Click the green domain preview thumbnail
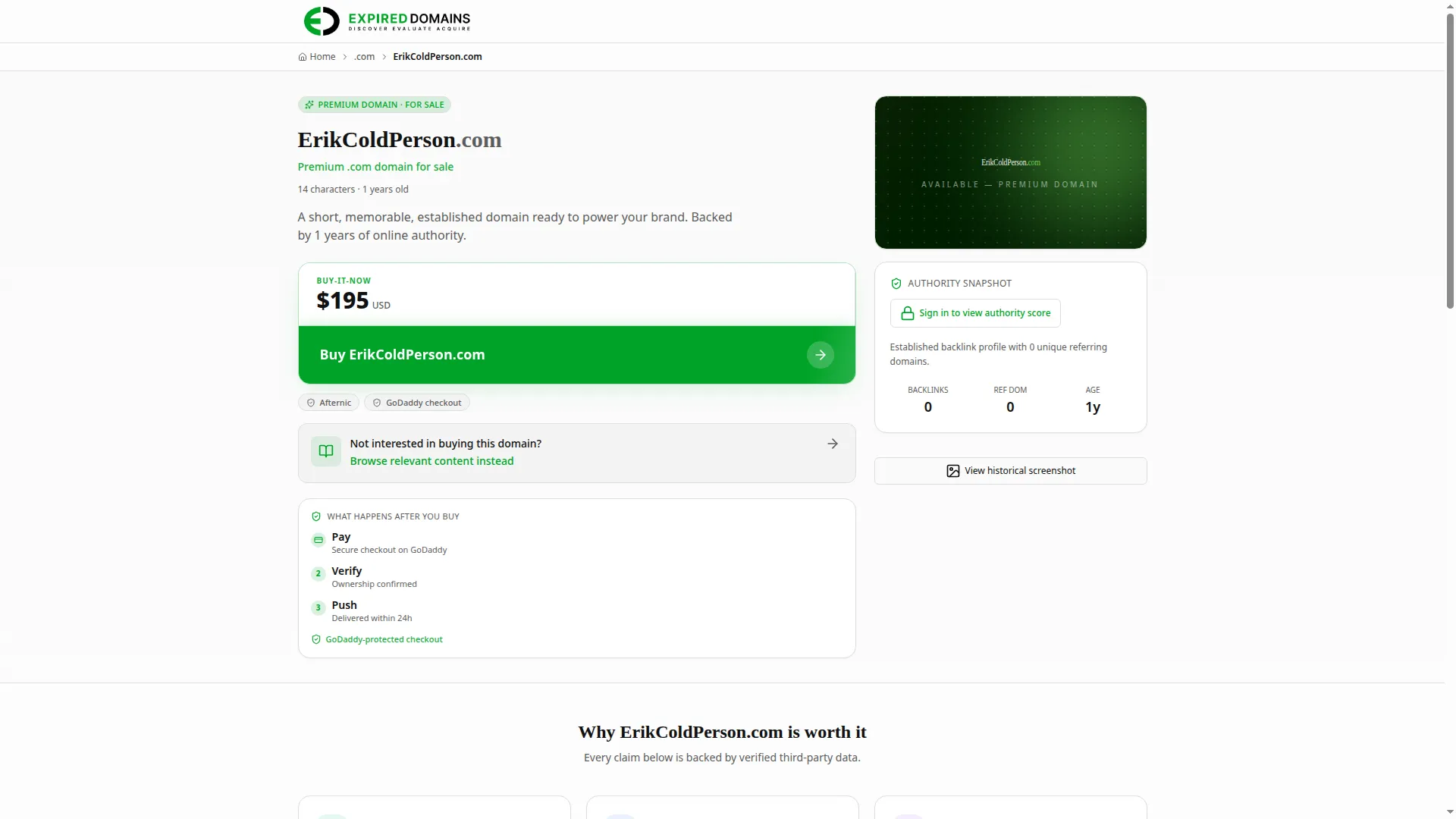The width and height of the screenshot is (1456, 819). pos(1011,172)
